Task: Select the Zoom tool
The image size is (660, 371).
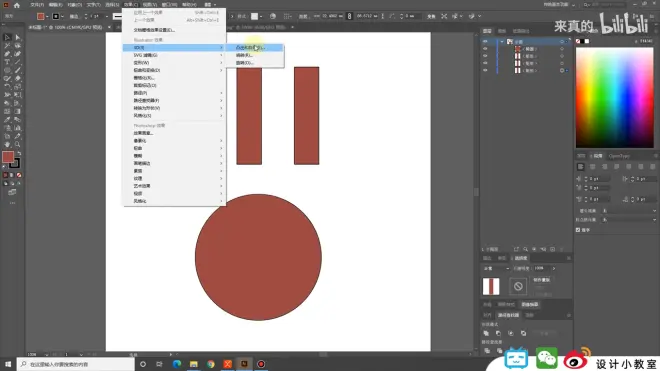Action: 17,144
